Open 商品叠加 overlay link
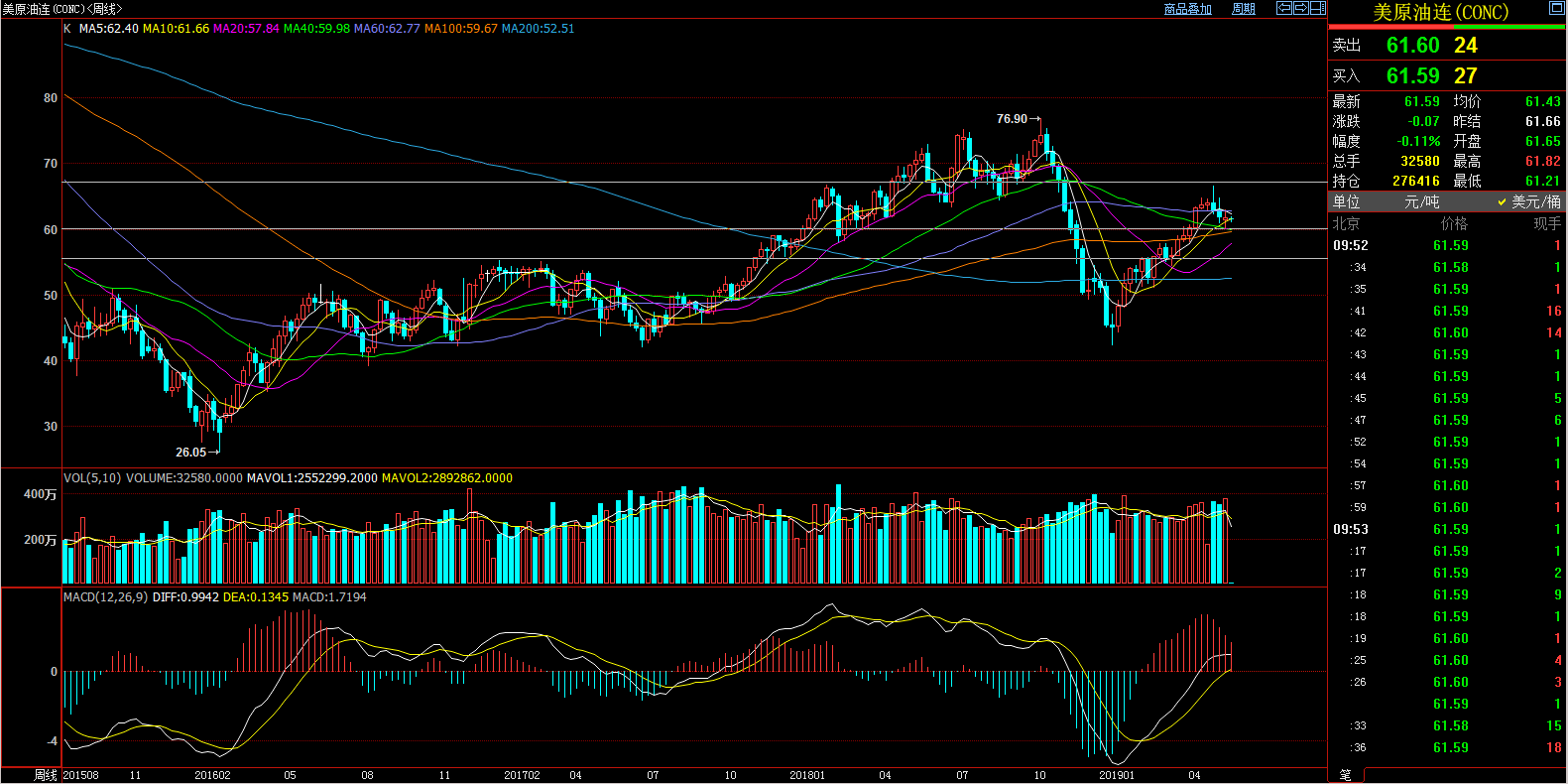1568x784 pixels. pyautogui.click(x=1188, y=9)
